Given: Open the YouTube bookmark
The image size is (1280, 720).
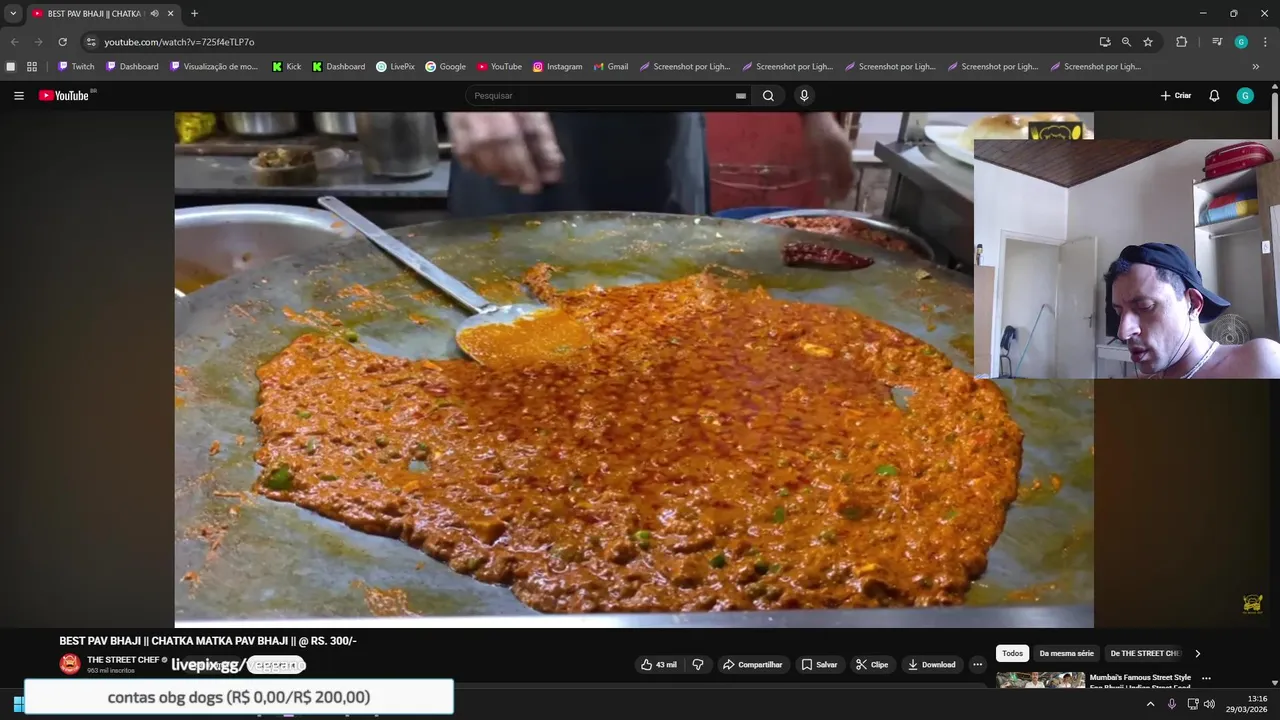Looking at the screenshot, I should 499,67.
